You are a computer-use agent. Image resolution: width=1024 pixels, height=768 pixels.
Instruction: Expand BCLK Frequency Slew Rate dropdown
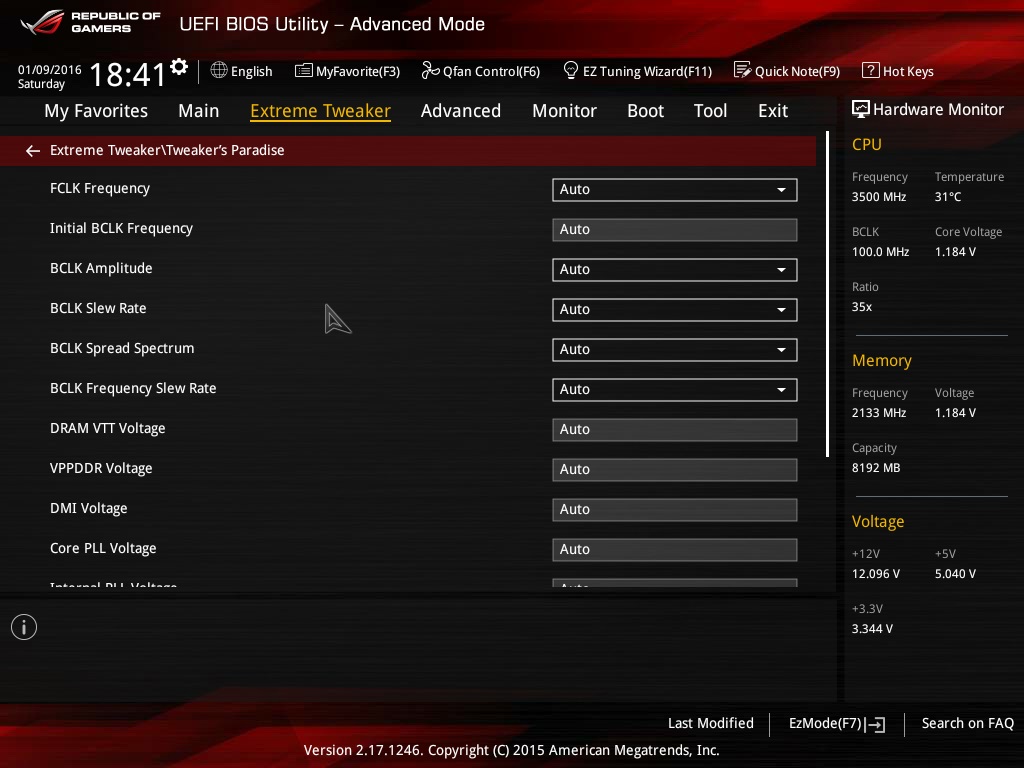point(675,390)
